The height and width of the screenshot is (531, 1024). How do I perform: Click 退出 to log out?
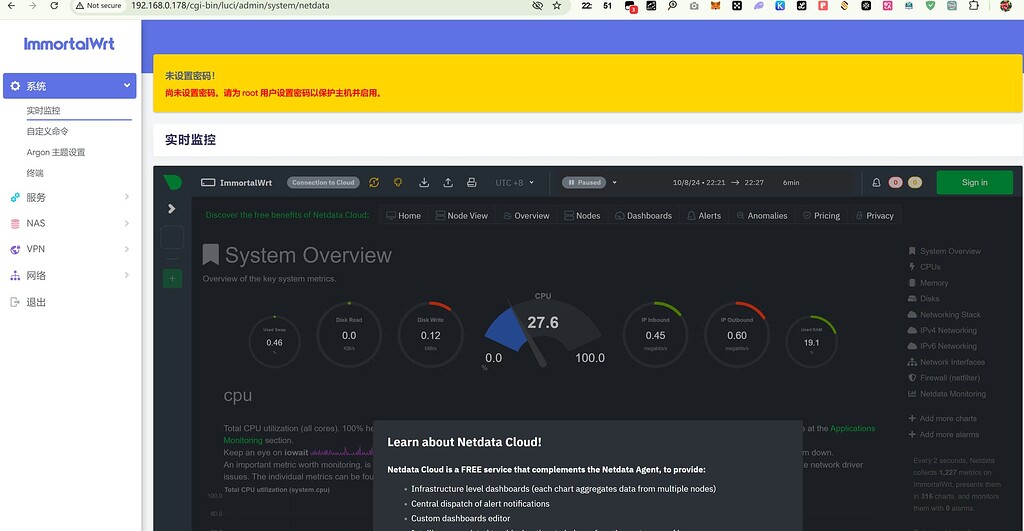(x=36, y=302)
